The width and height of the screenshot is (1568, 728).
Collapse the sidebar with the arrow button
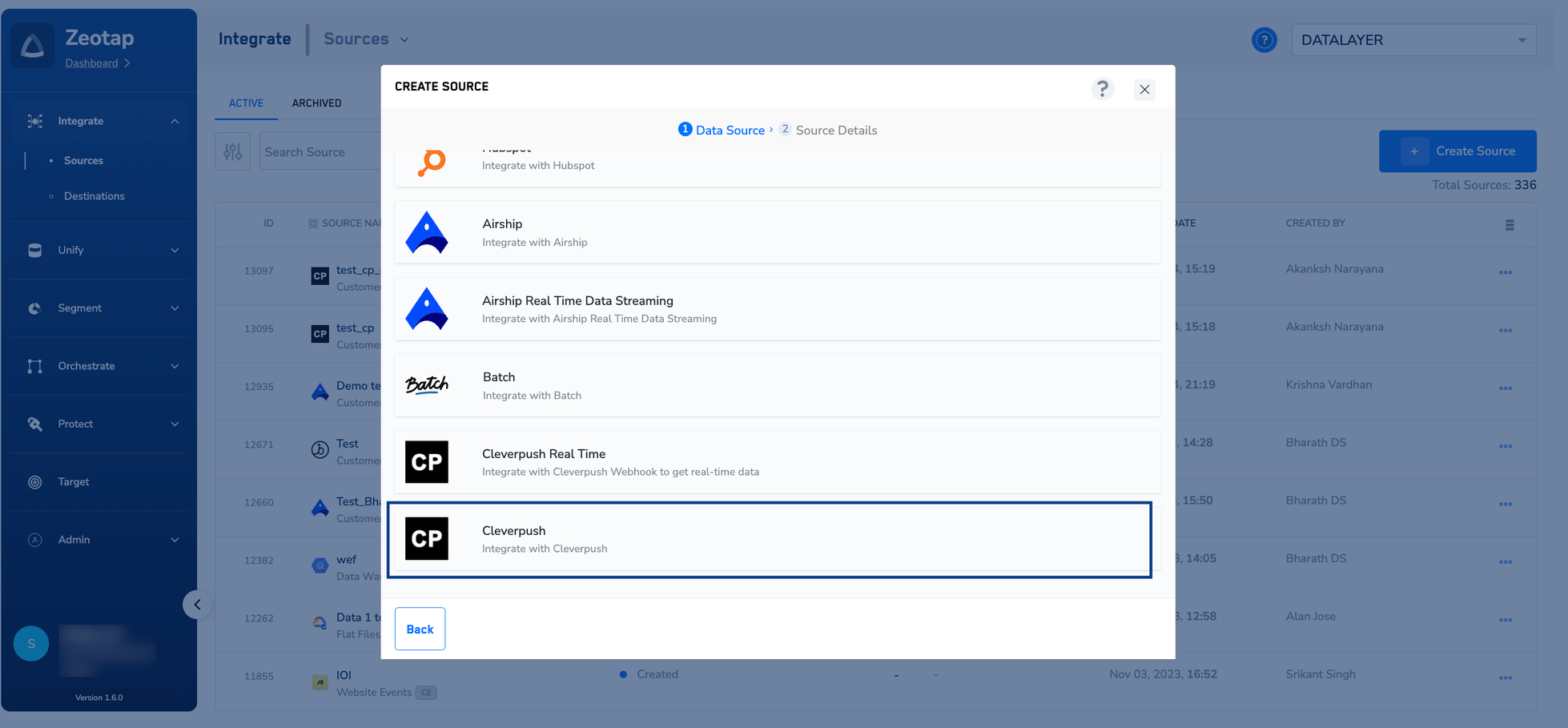point(197,605)
